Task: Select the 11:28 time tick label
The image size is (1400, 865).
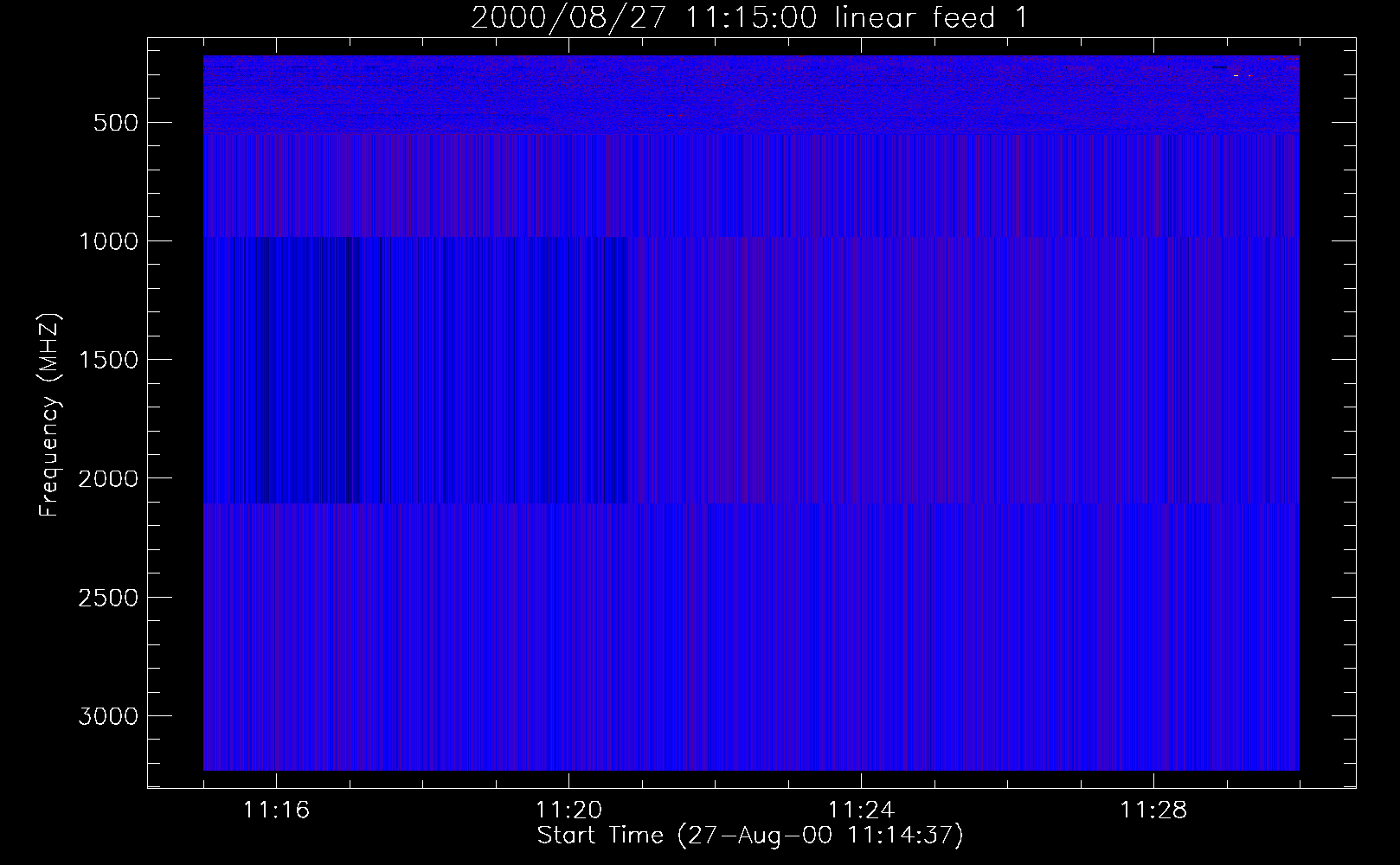Action: (1153, 811)
